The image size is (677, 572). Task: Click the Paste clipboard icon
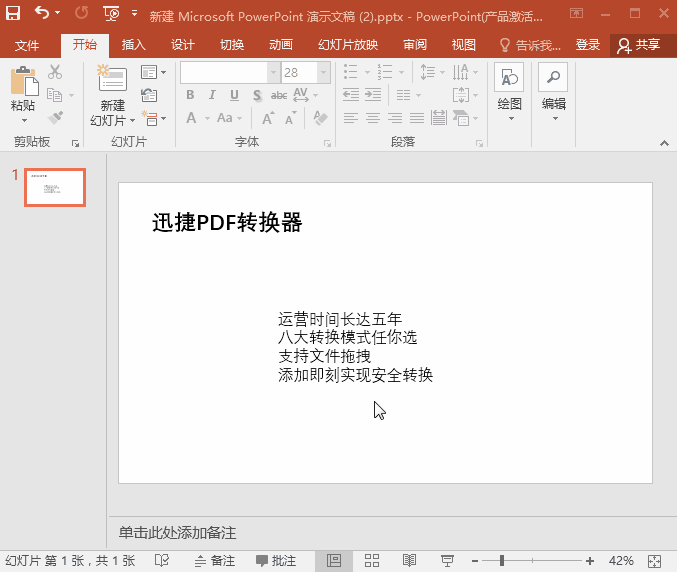point(23,82)
